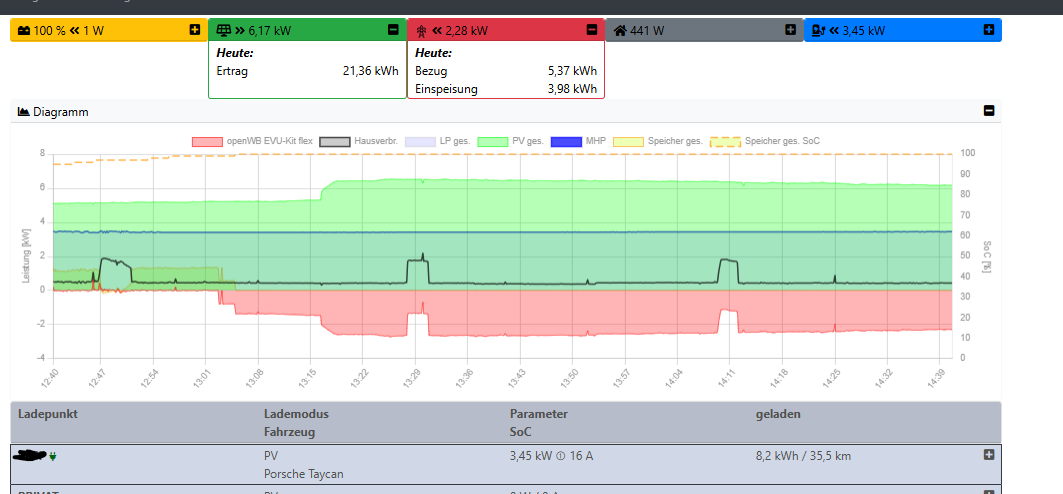1063x494 pixels.
Task: Click the power pylon icon in red card
Action: pyautogui.click(x=421, y=31)
